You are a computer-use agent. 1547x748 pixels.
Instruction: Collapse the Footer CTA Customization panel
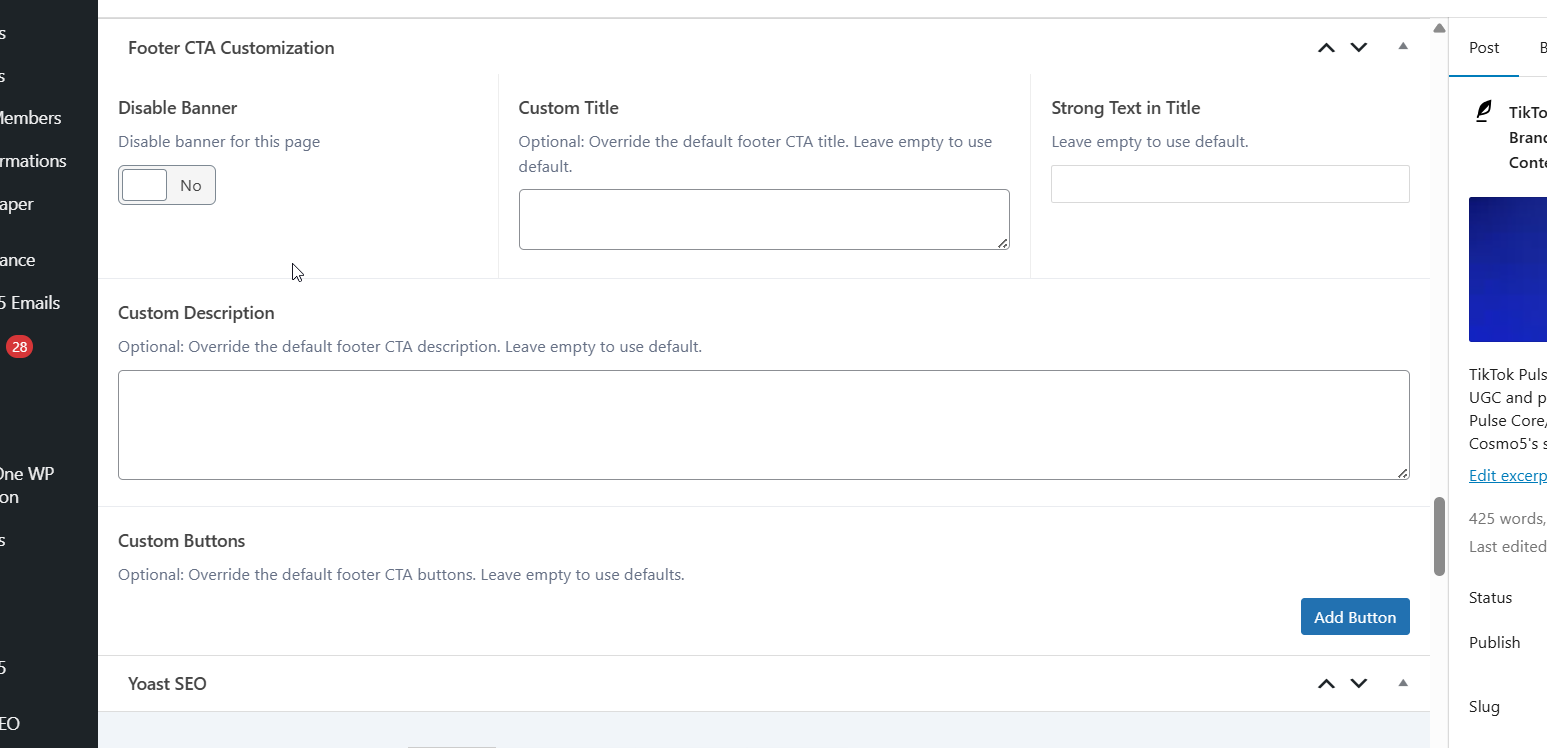(x=1403, y=47)
